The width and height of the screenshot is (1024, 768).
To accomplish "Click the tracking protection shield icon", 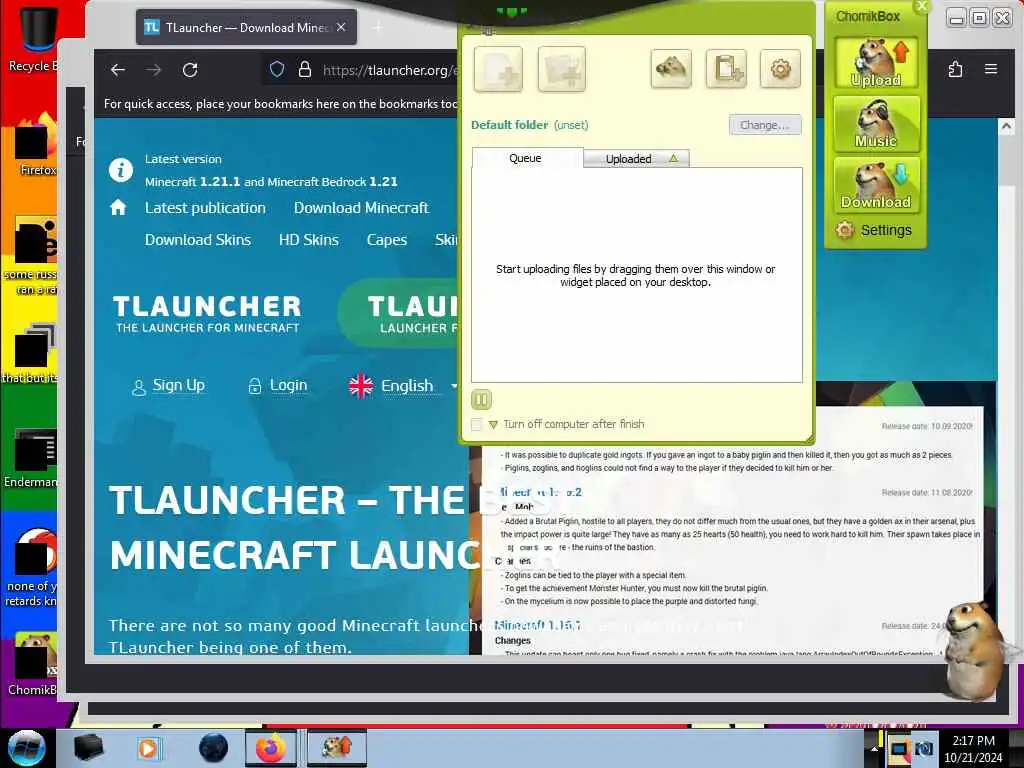I will pos(277,70).
